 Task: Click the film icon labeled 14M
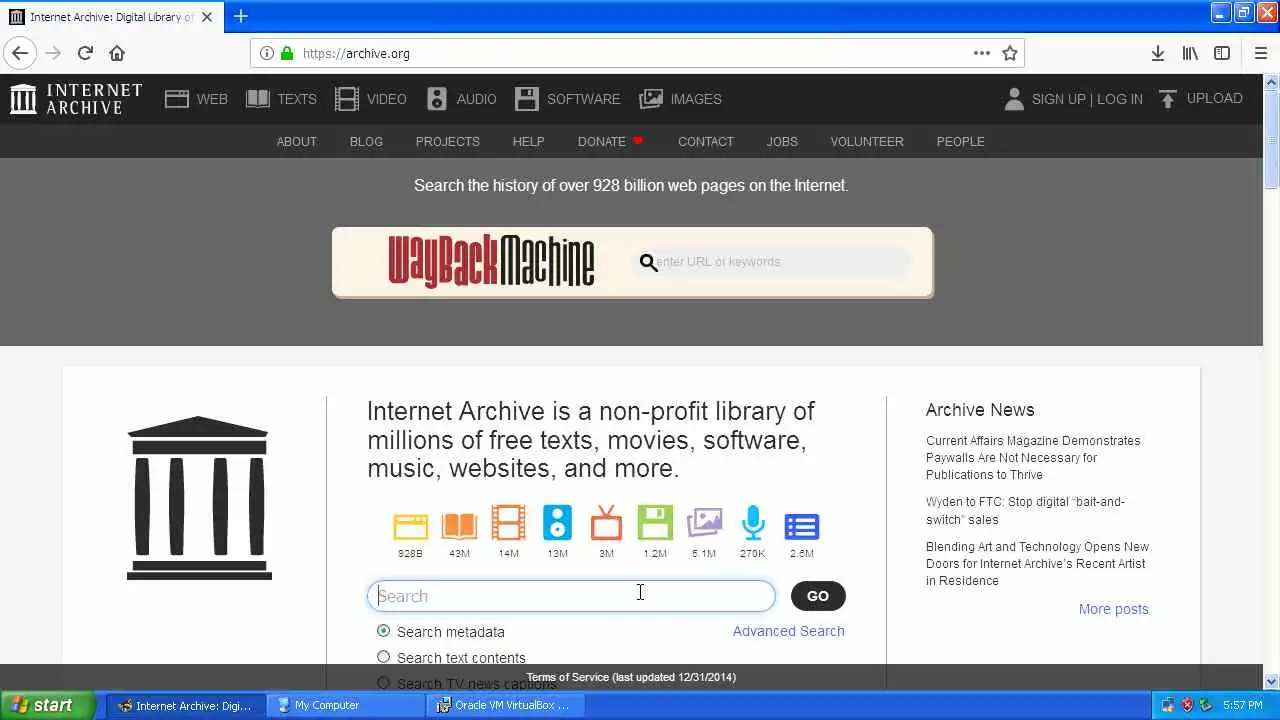(508, 524)
